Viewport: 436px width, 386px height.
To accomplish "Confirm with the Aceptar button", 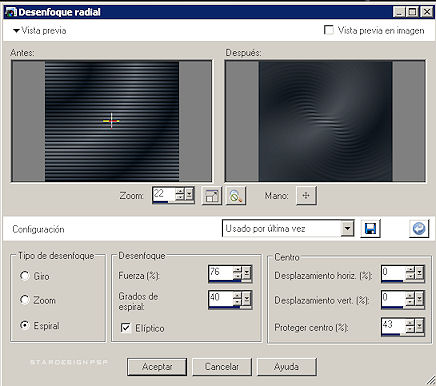I will coord(157,367).
